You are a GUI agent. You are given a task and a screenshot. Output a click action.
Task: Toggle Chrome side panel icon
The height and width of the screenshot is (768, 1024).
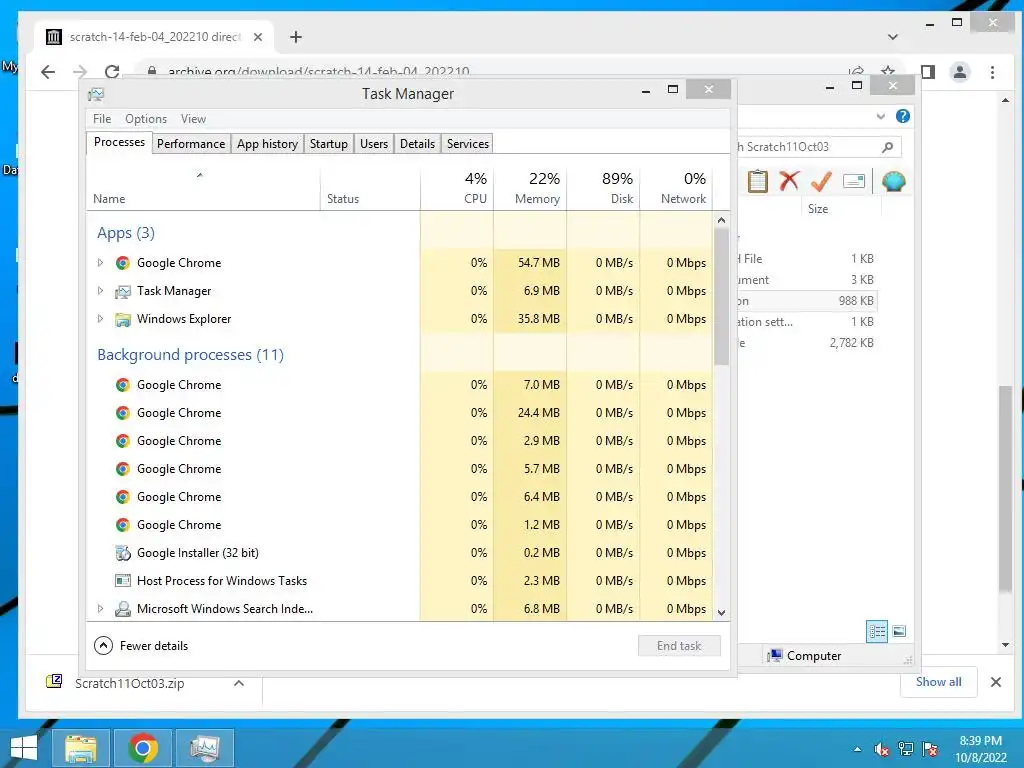pyautogui.click(x=927, y=72)
